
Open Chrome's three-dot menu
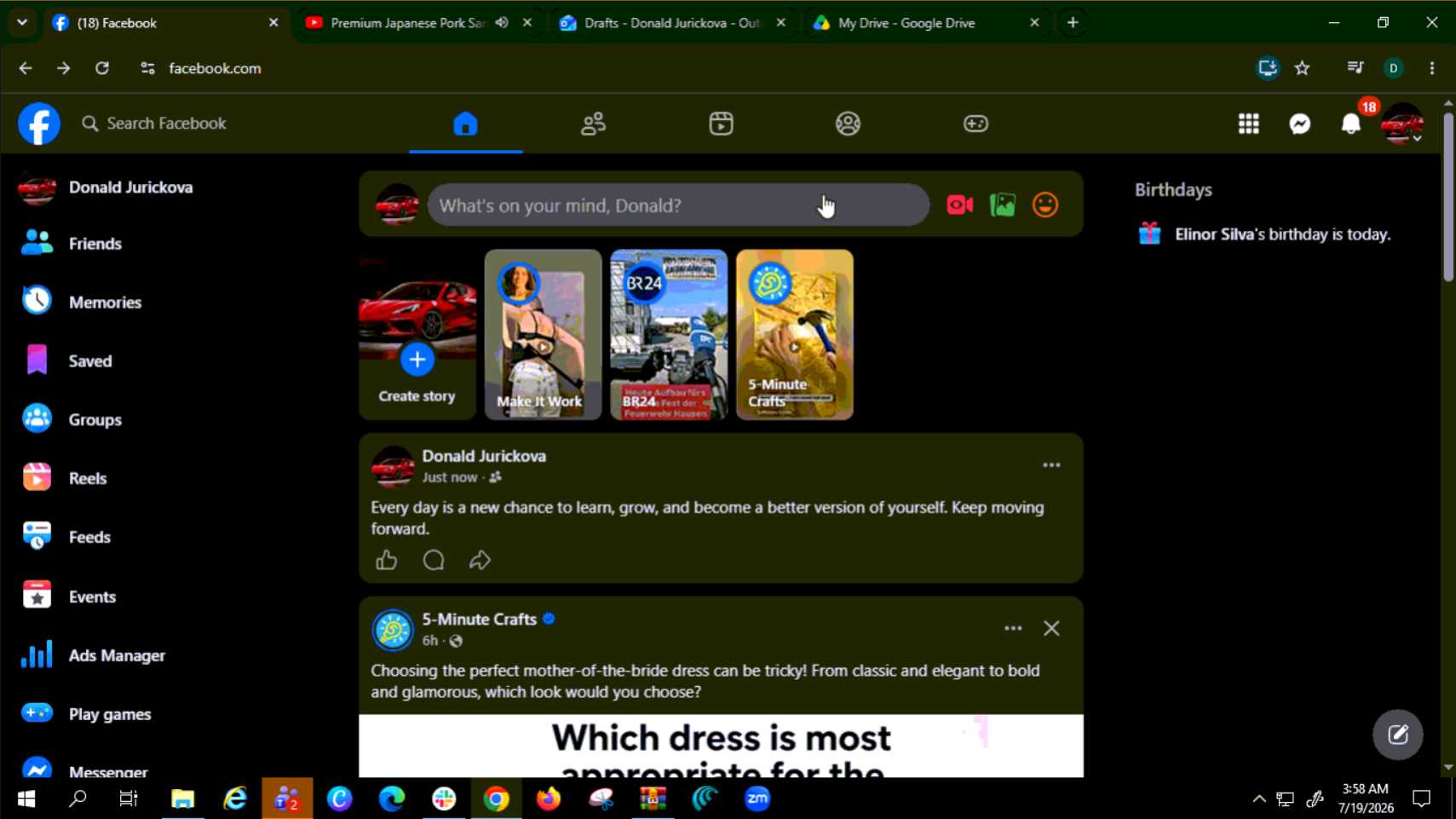point(1432,68)
